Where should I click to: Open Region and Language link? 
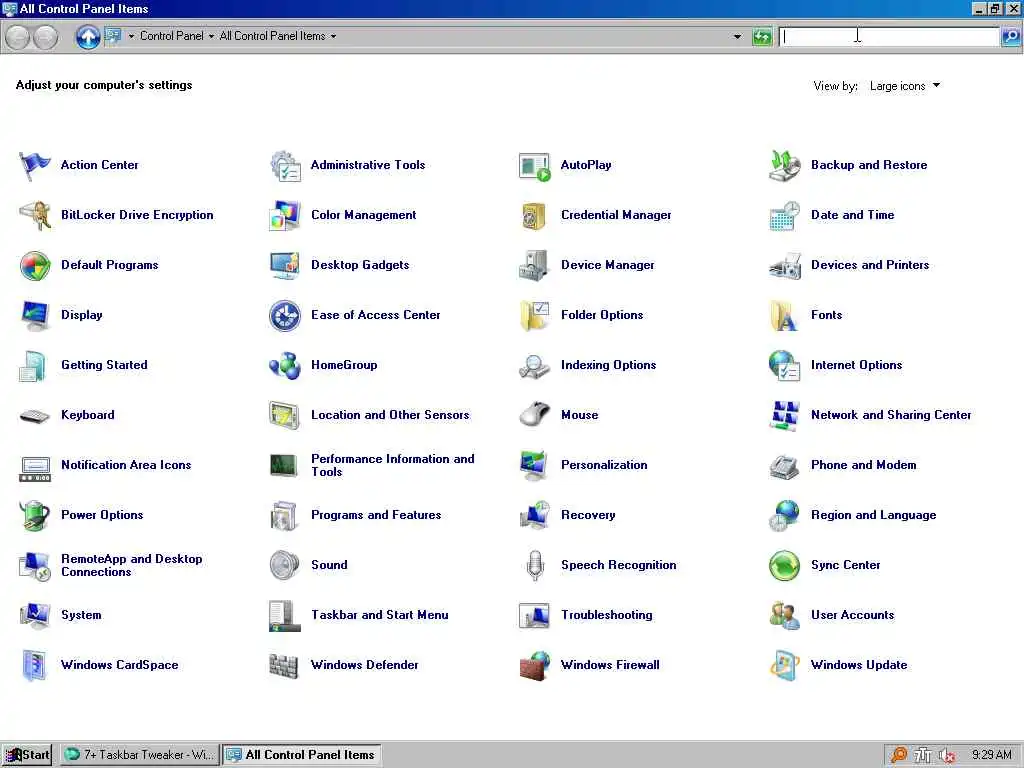[873, 515]
